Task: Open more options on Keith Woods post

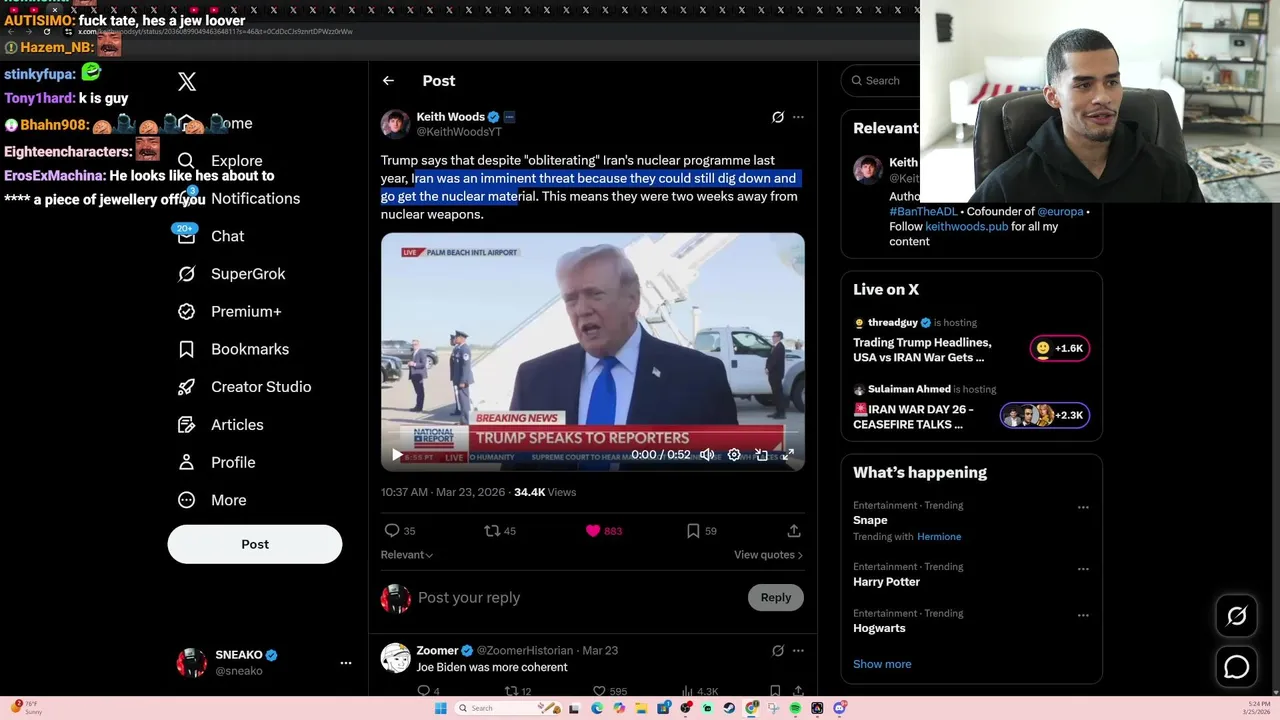Action: tap(798, 117)
